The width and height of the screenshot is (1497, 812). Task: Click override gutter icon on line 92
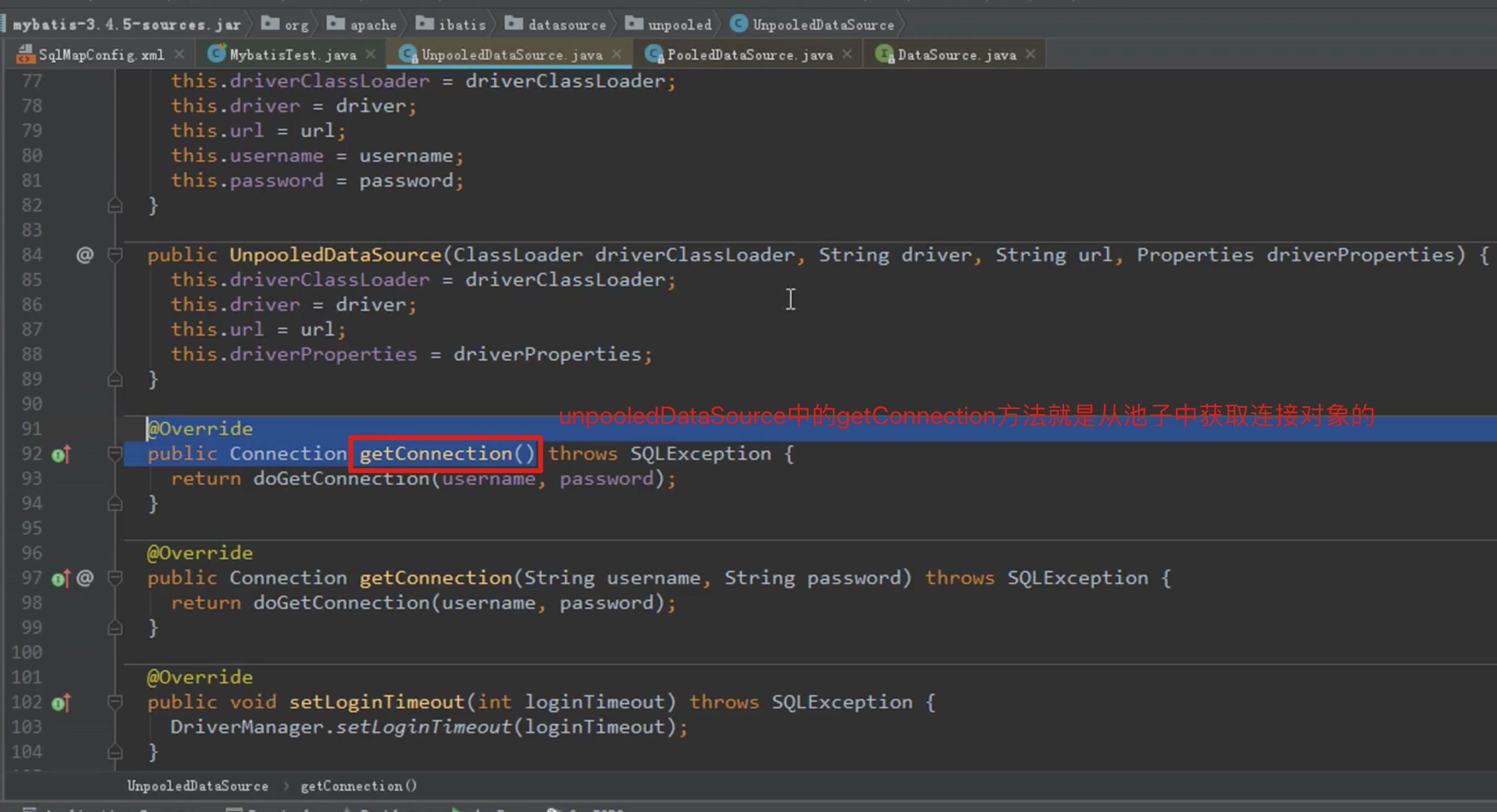60,455
